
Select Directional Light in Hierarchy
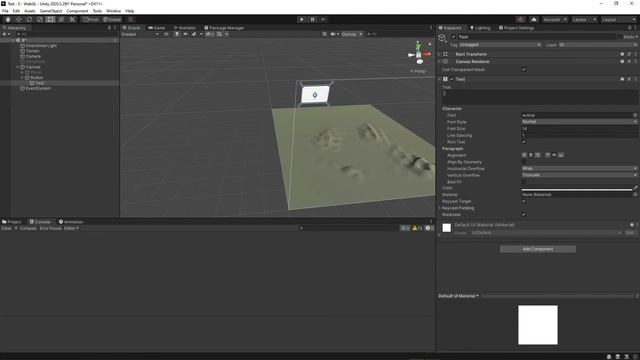click(x=41, y=46)
